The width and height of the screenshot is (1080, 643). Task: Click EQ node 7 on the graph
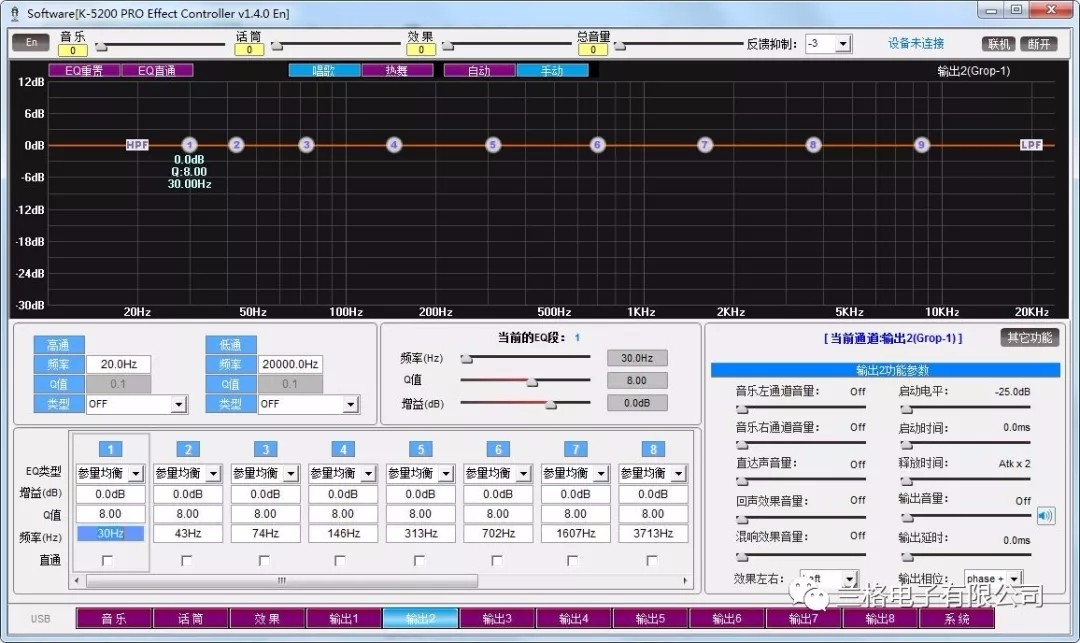point(705,145)
